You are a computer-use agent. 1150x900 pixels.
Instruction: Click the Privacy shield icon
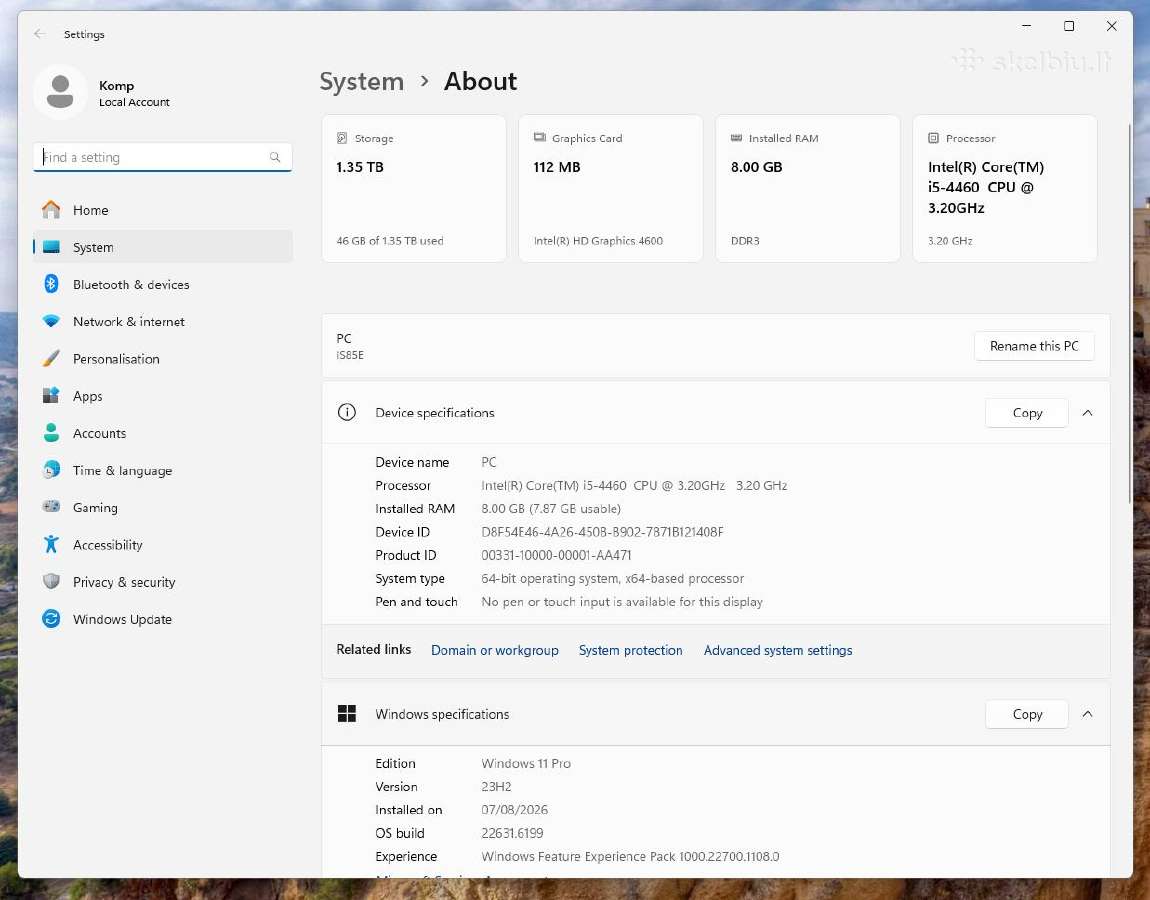pyautogui.click(x=51, y=582)
